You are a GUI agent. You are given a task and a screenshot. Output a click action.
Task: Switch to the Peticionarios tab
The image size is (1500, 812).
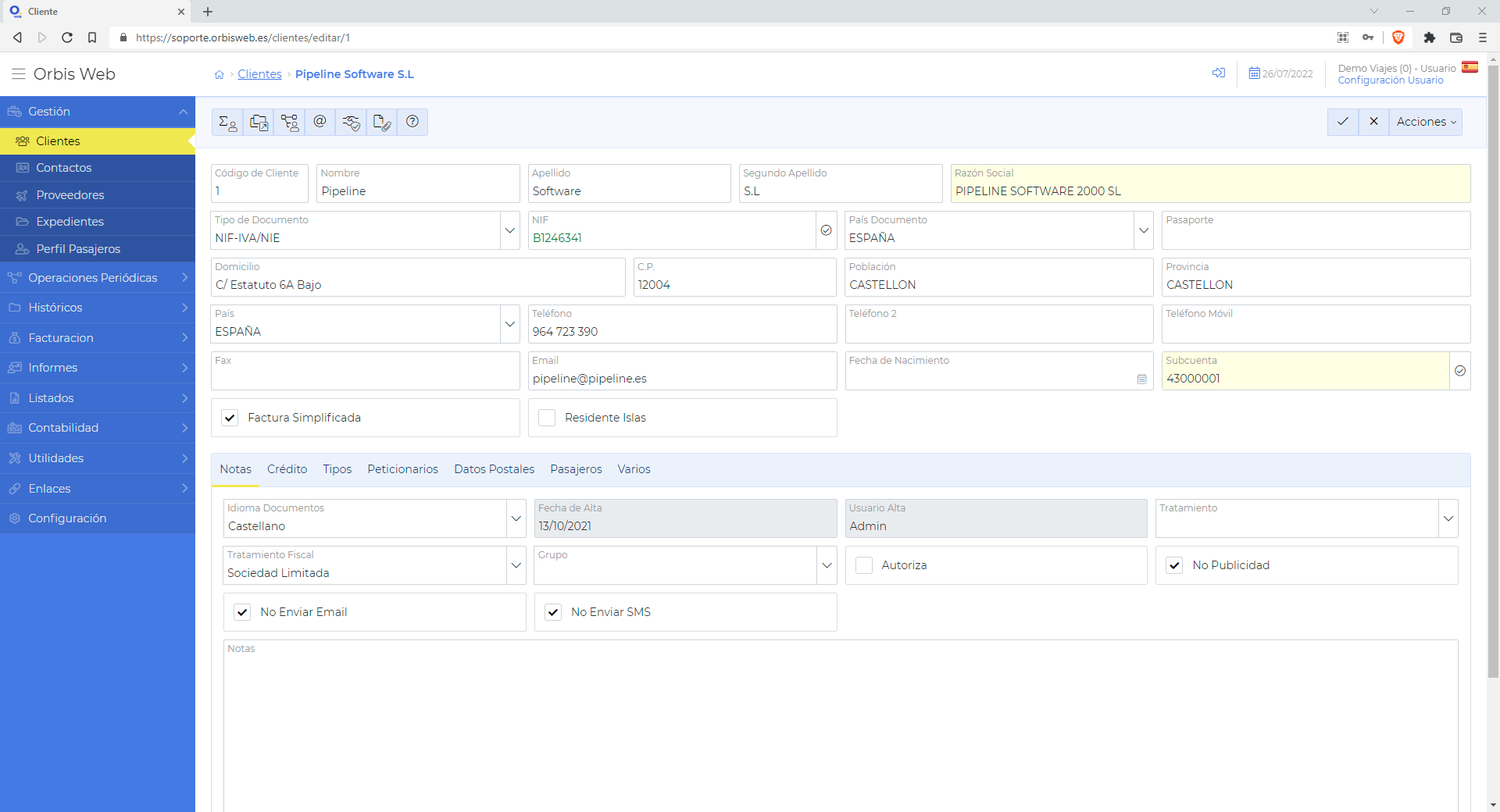pyautogui.click(x=402, y=469)
